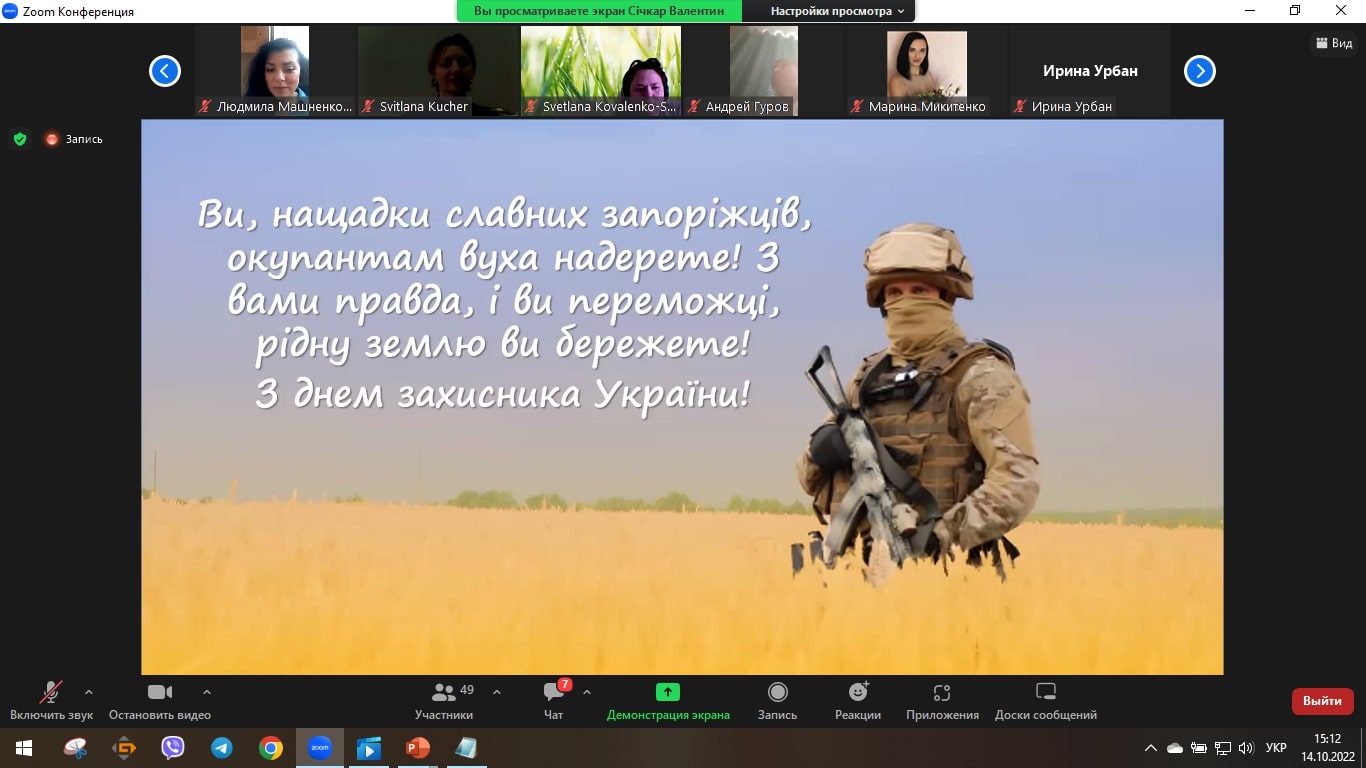Unmute microphone (Включить звук)
Viewport: 1366px width, 768px height.
pyautogui.click(x=51, y=701)
